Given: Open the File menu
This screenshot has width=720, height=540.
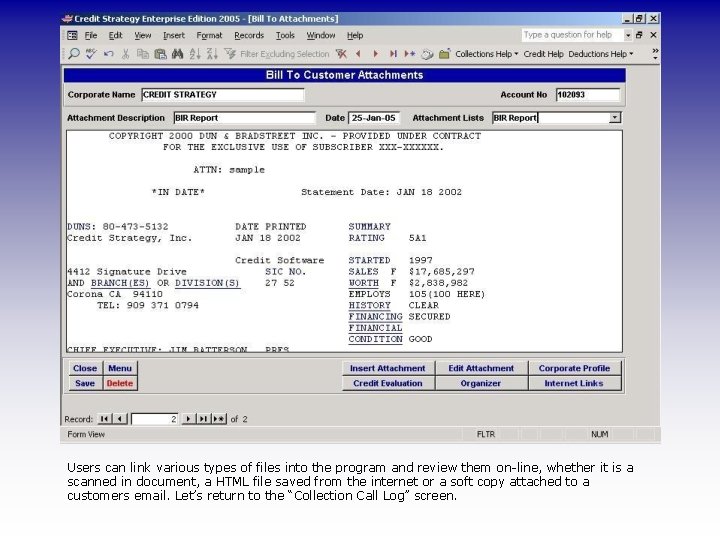Looking at the screenshot, I should point(91,35).
